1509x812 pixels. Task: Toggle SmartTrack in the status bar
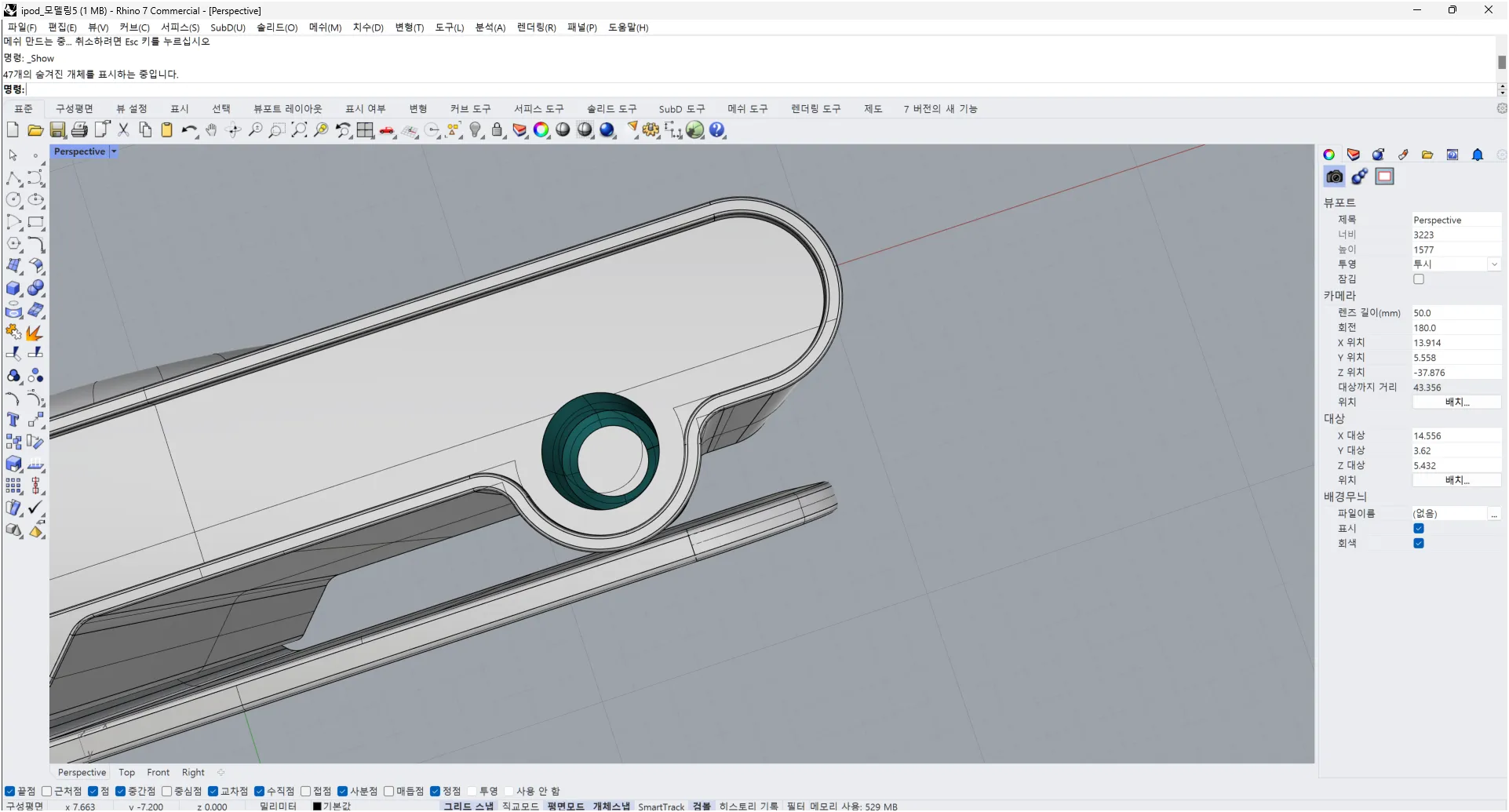(661, 806)
